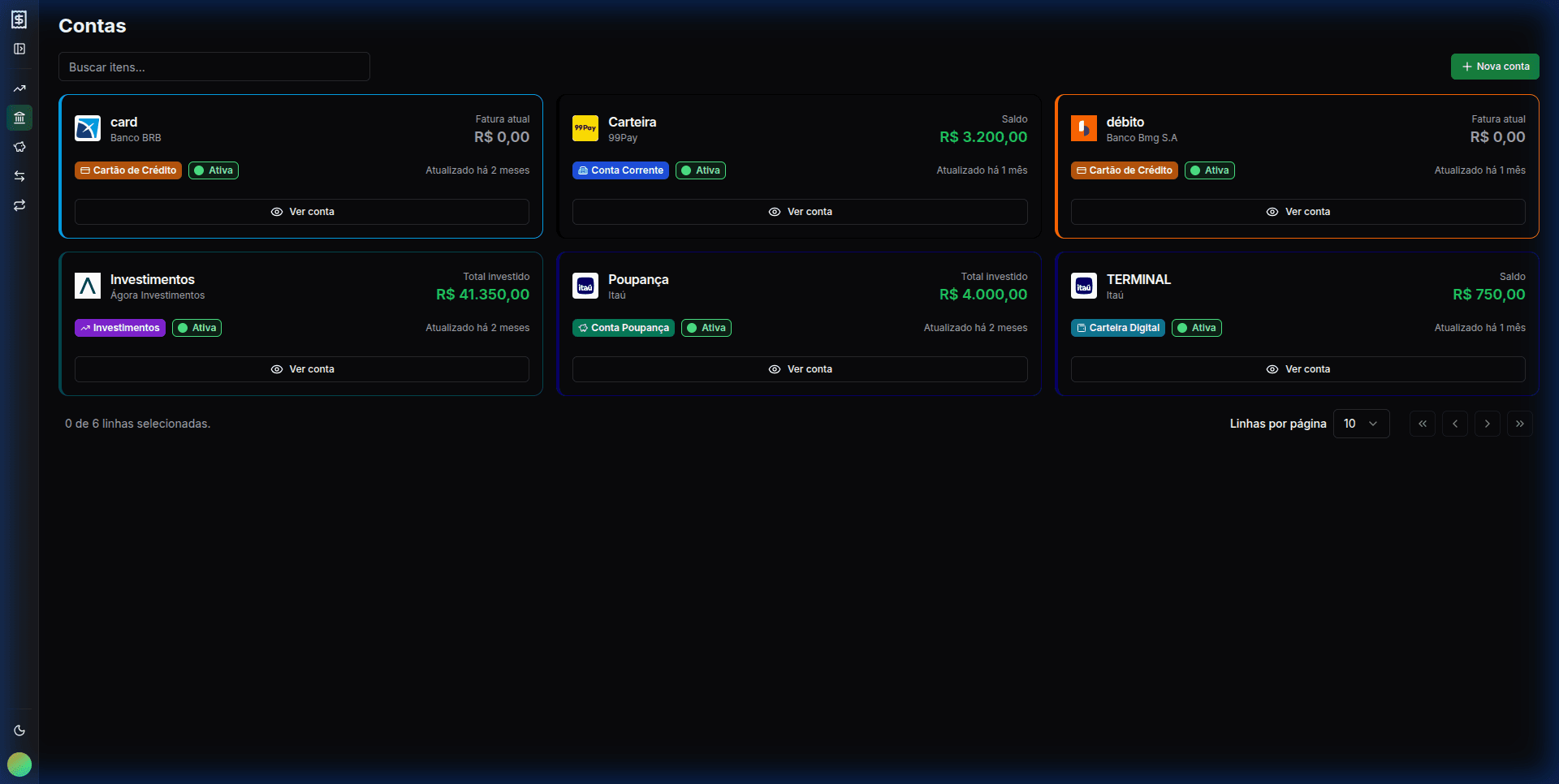Click the receipt dollar app logo
Image resolution: width=1559 pixels, height=784 pixels.
(x=19, y=19)
